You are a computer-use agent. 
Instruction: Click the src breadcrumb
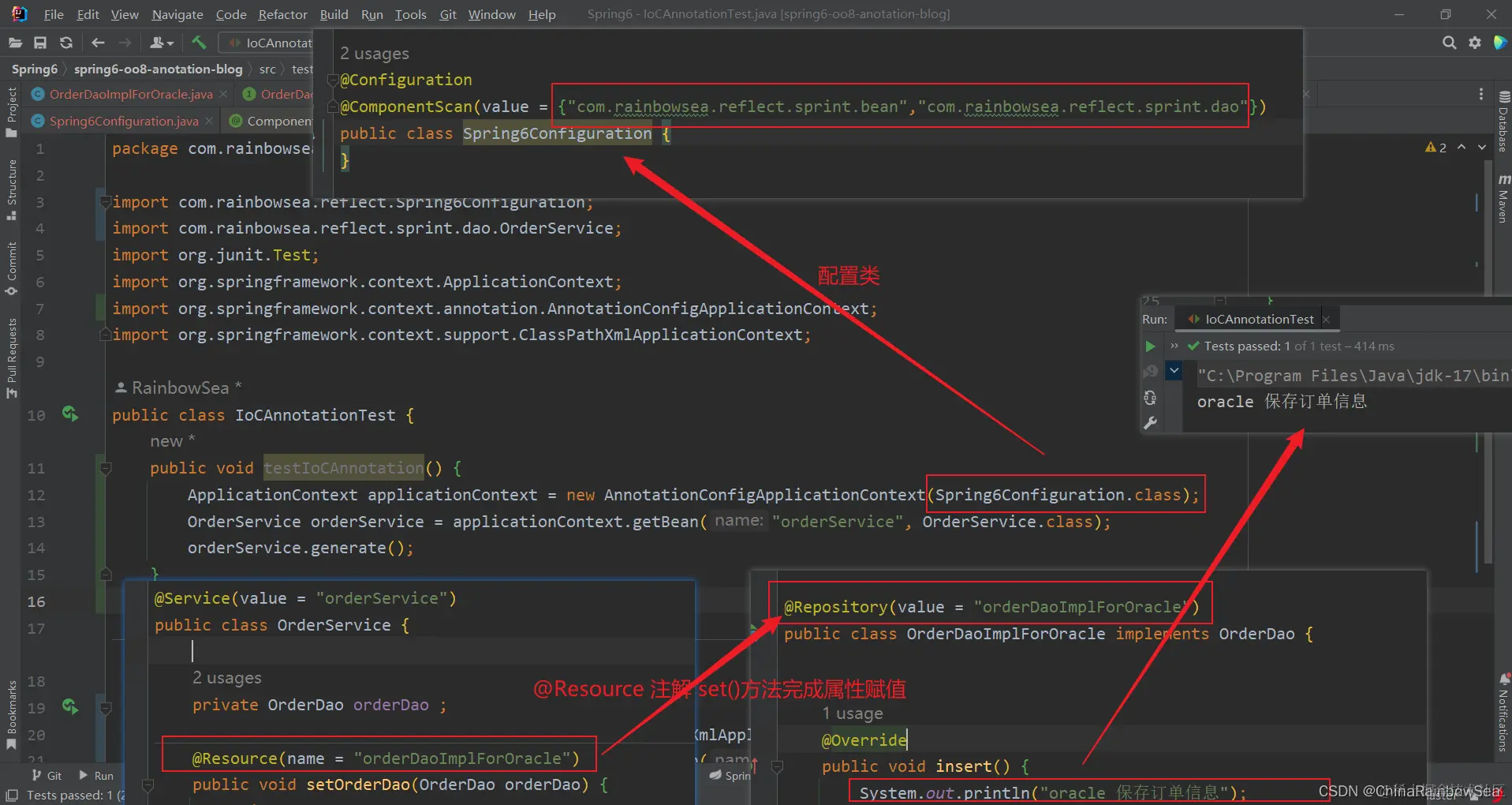[267, 69]
